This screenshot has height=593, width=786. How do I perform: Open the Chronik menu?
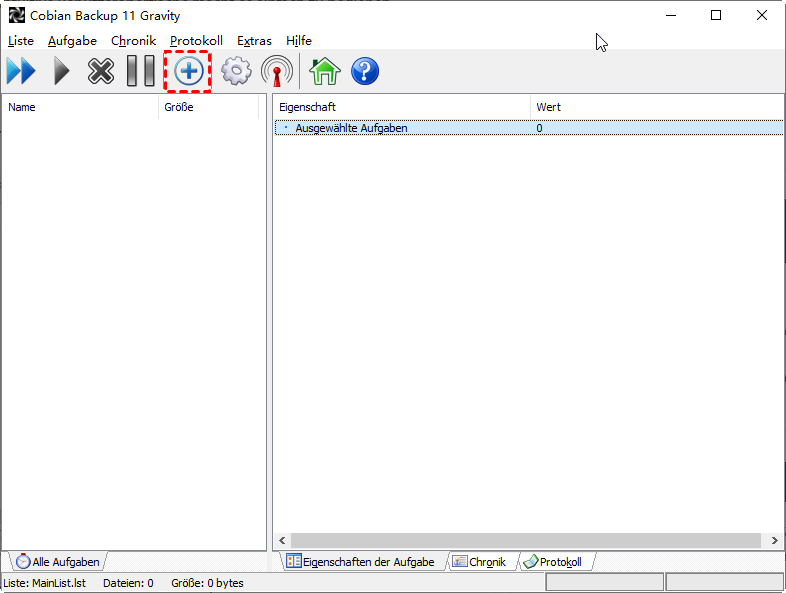pyautogui.click(x=133, y=41)
